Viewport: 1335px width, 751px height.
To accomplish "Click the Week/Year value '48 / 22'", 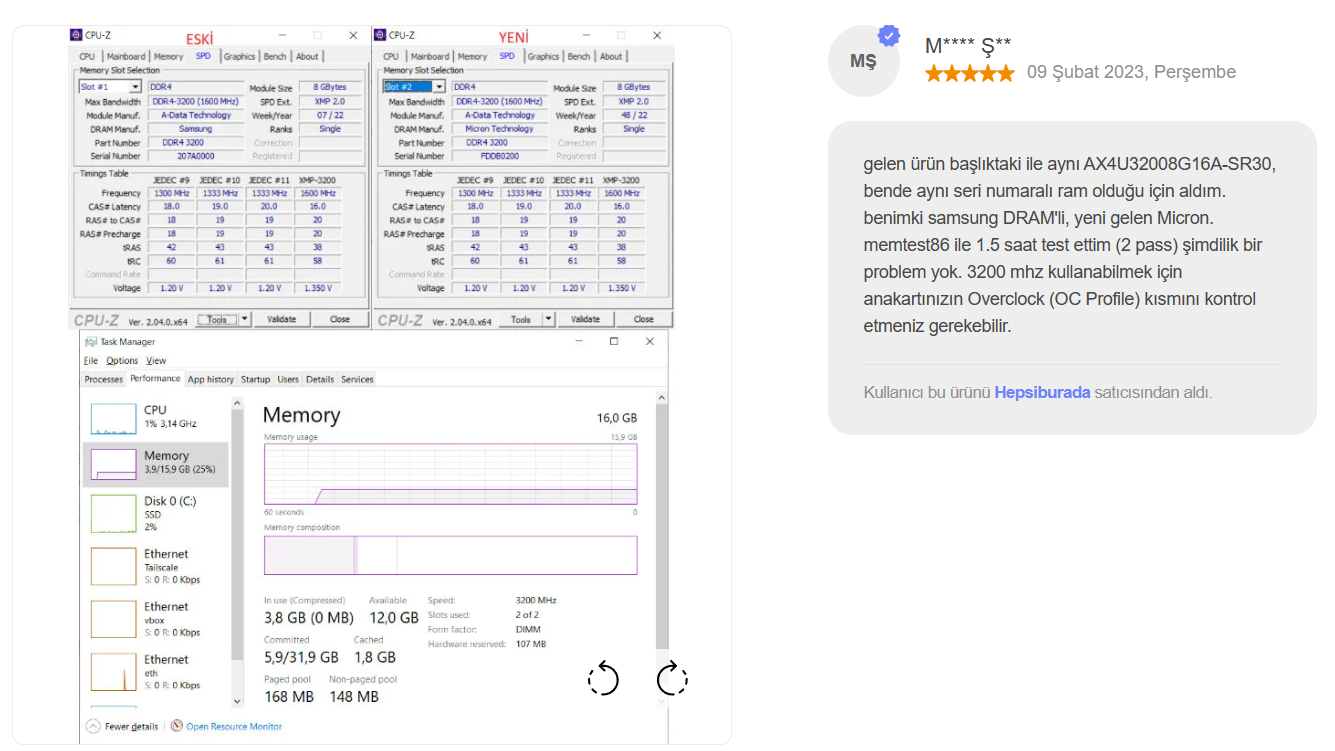I will [634, 115].
